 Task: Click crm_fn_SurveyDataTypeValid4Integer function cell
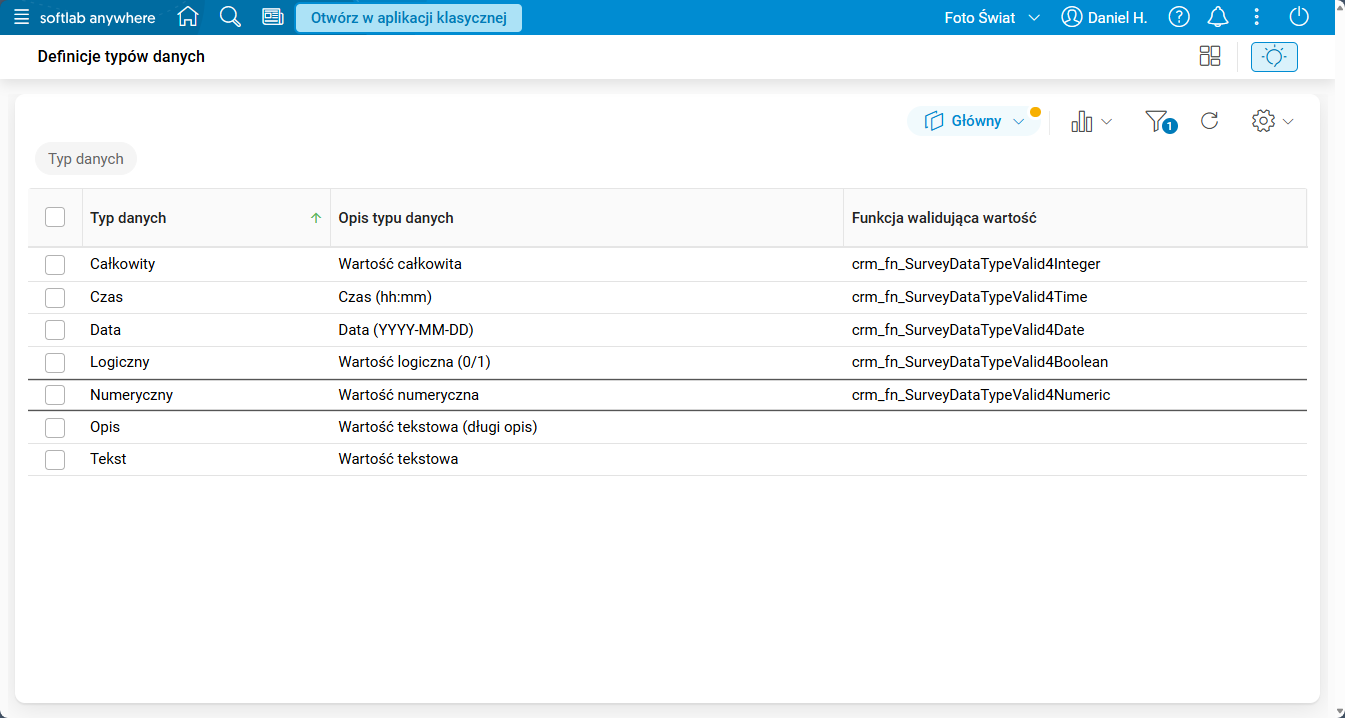pos(1075,264)
